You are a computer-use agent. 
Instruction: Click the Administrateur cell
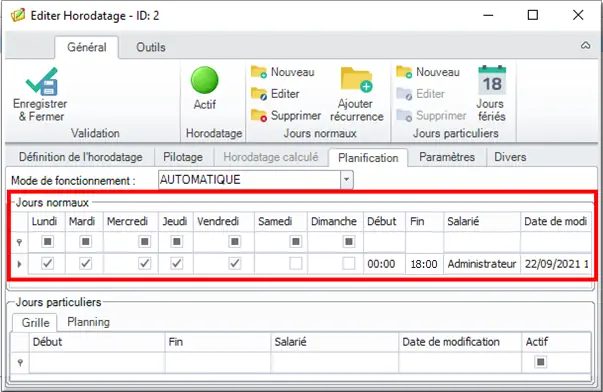(x=482, y=264)
